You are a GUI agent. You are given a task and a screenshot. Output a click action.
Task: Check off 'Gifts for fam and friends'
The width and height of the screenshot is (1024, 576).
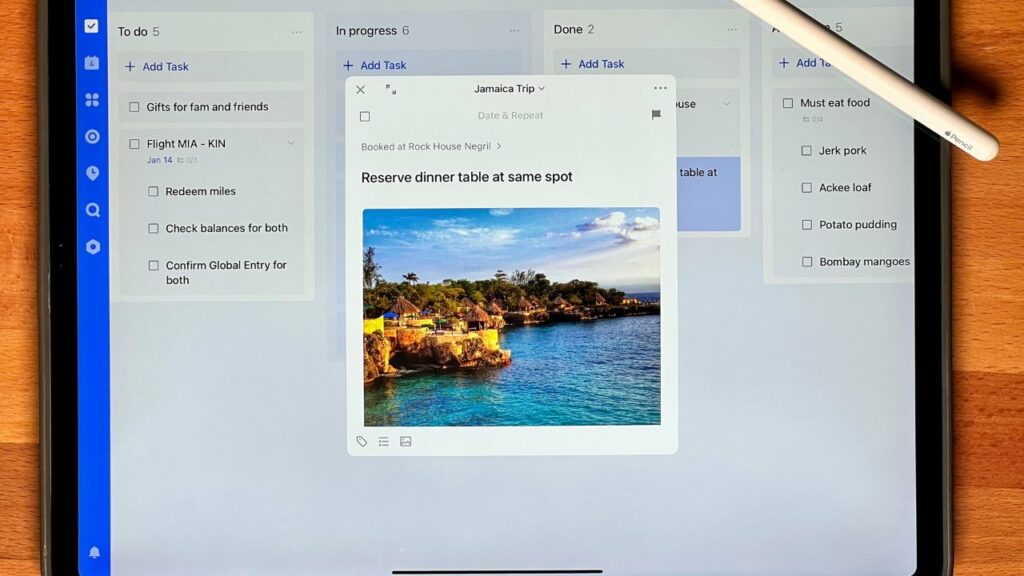click(x=134, y=107)
